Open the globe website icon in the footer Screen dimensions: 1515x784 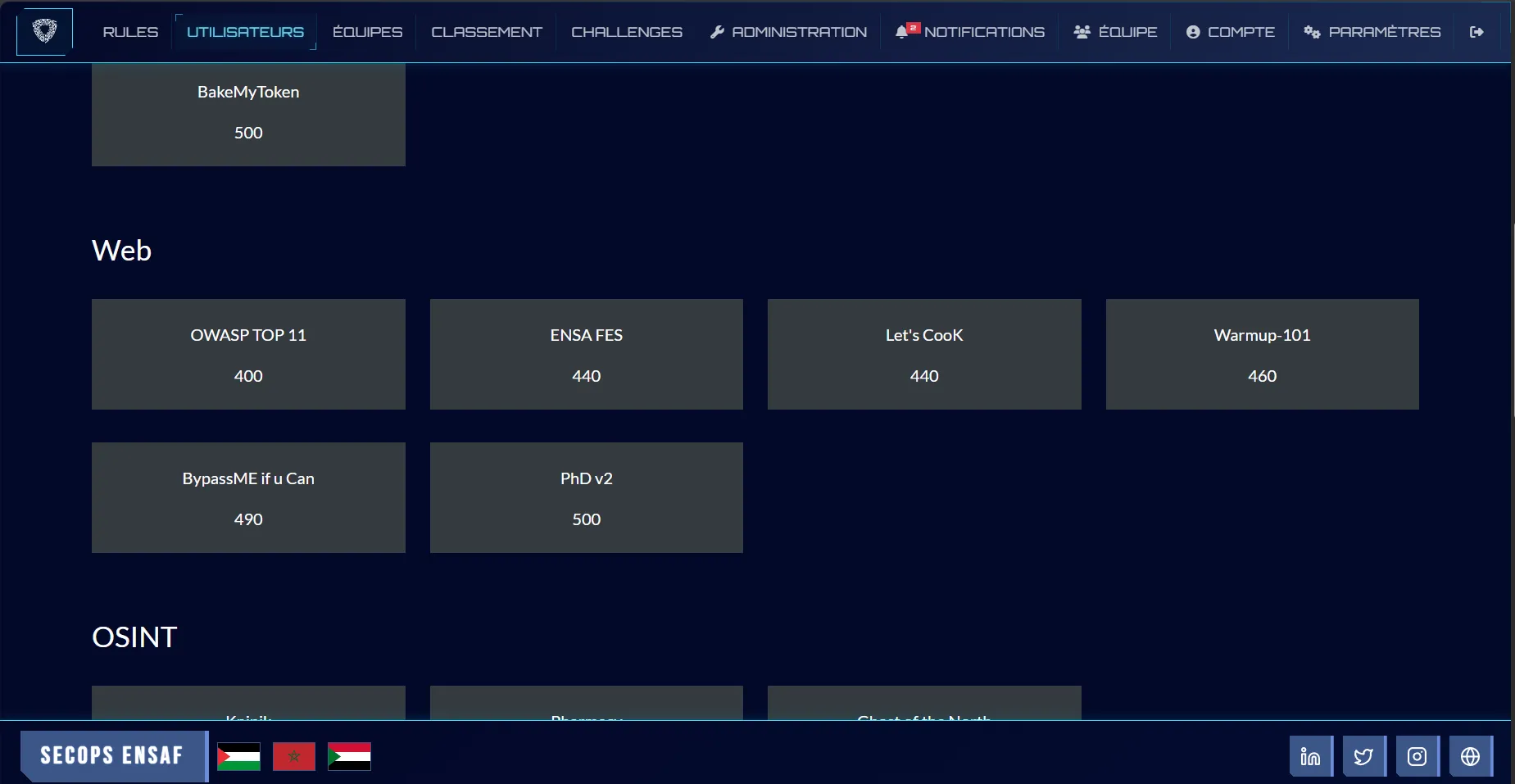tap(1472, 756)
